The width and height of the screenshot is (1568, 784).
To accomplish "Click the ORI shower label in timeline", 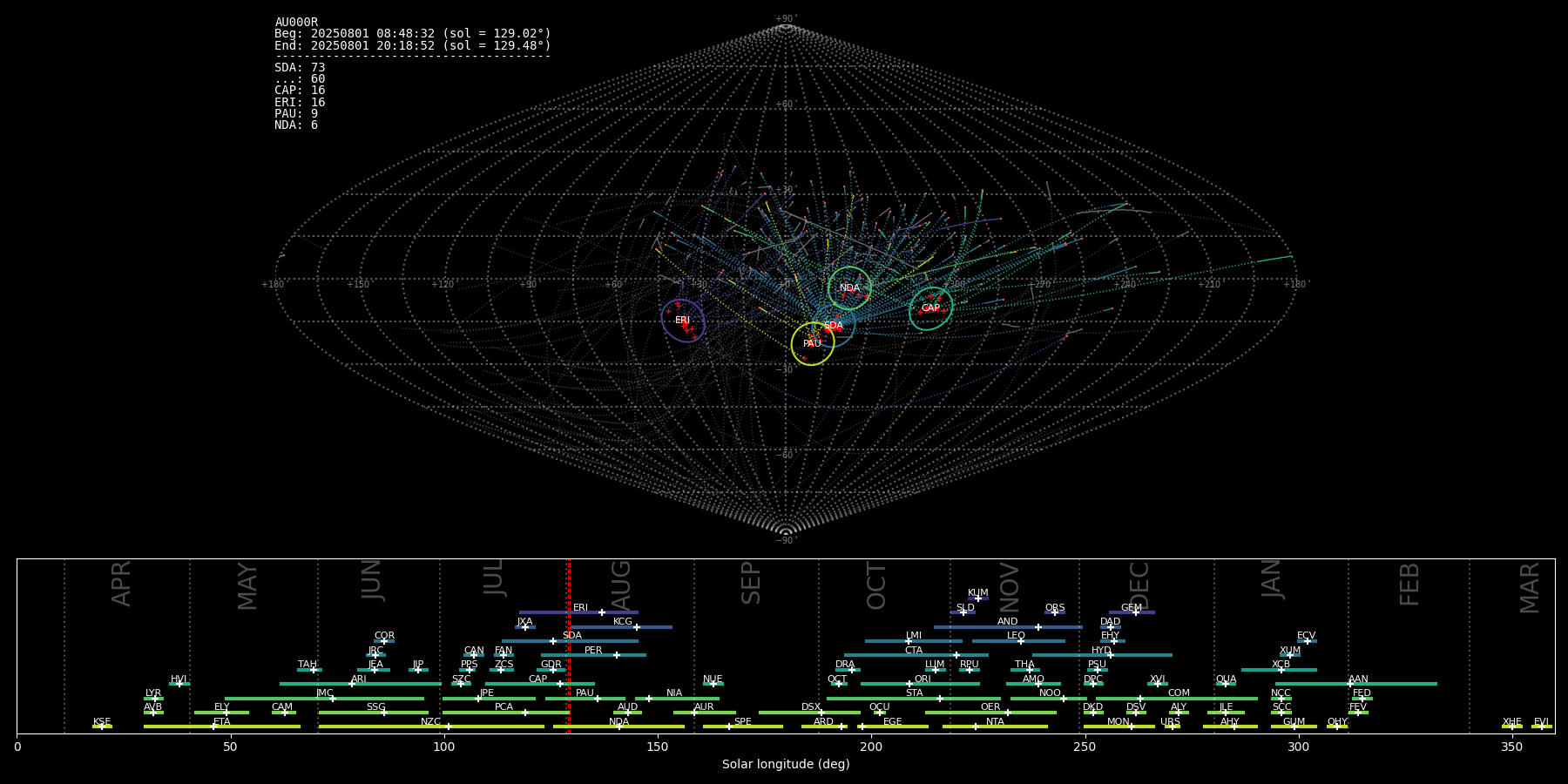I will coord(923,679).
